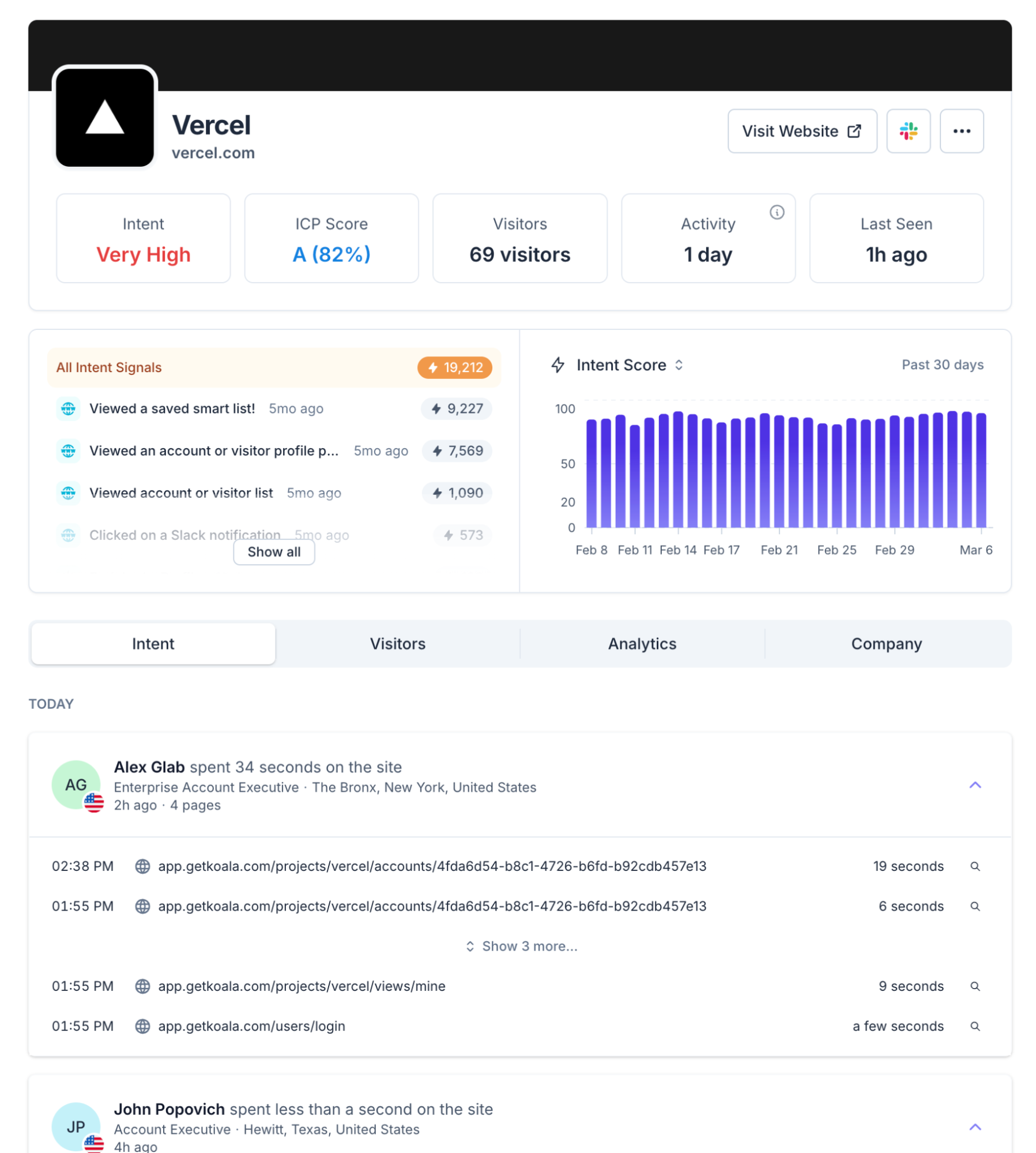Click Show all intent signals
This screenshot has width=1036, height=1153.
pos(274,551)
